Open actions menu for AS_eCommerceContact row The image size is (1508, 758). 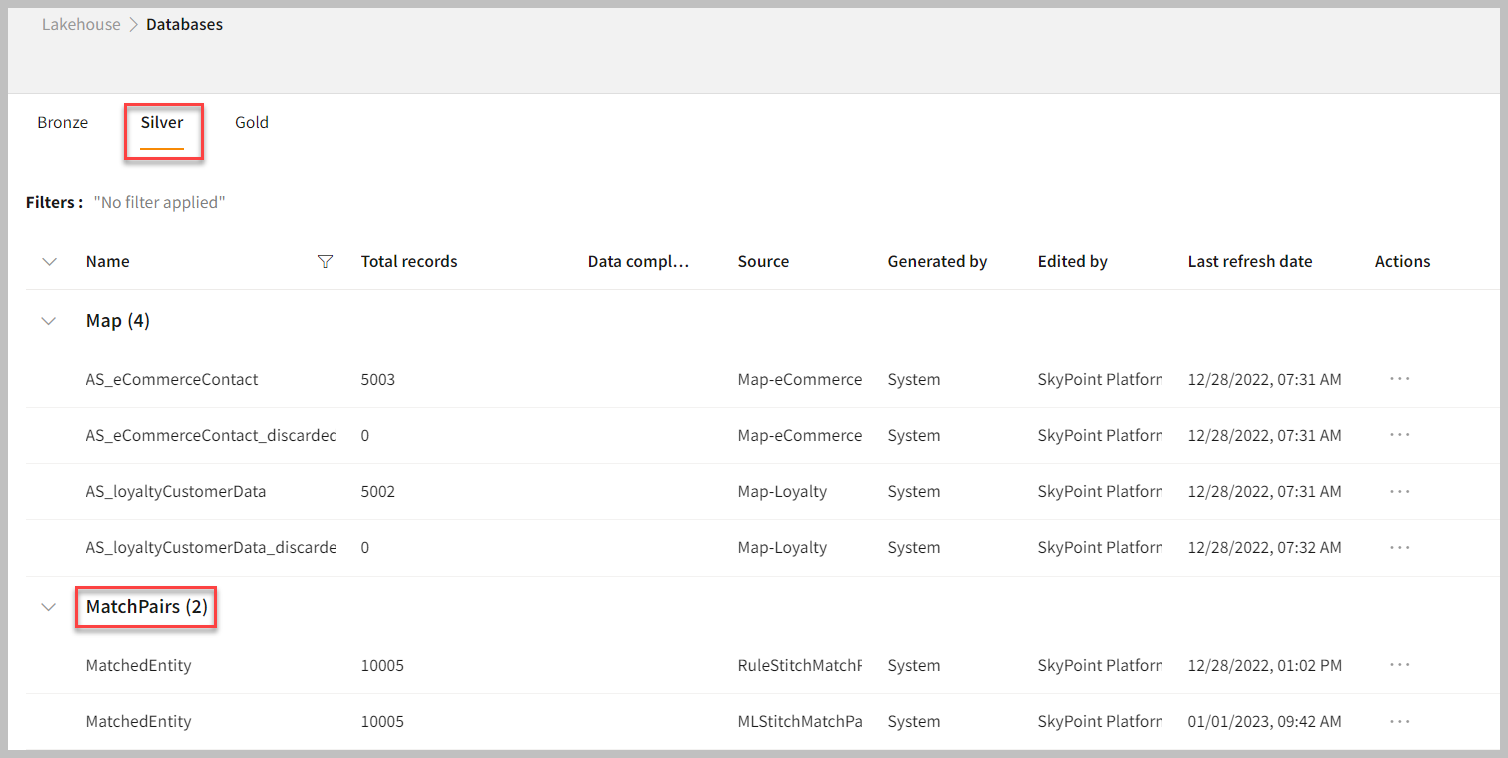tap(1399, 379)
